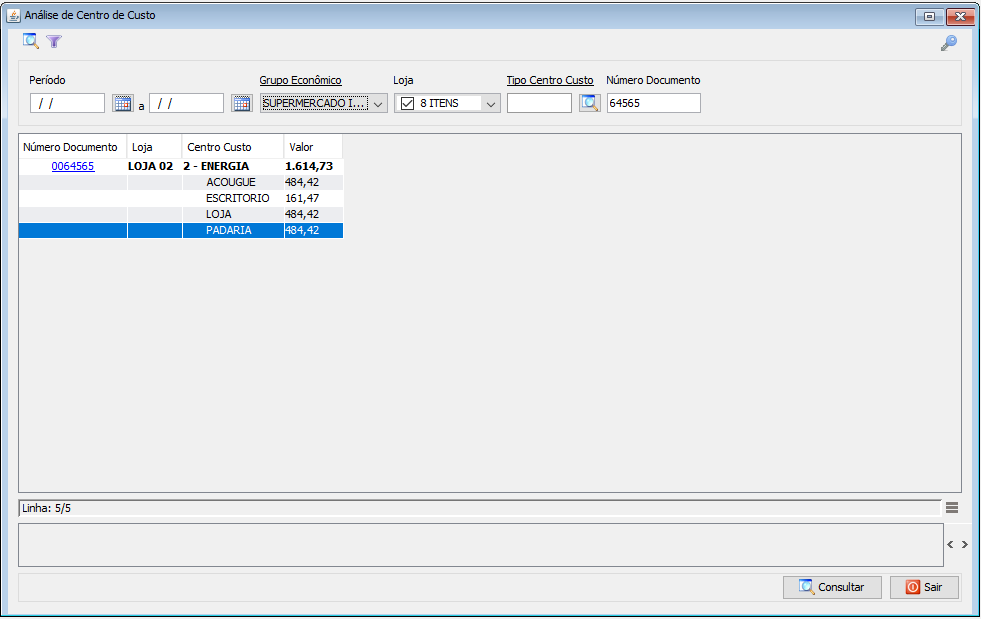The width and height of the screenshot is (981, 619).
Task: Click the grid options menu icon
Action: (952, 508)
